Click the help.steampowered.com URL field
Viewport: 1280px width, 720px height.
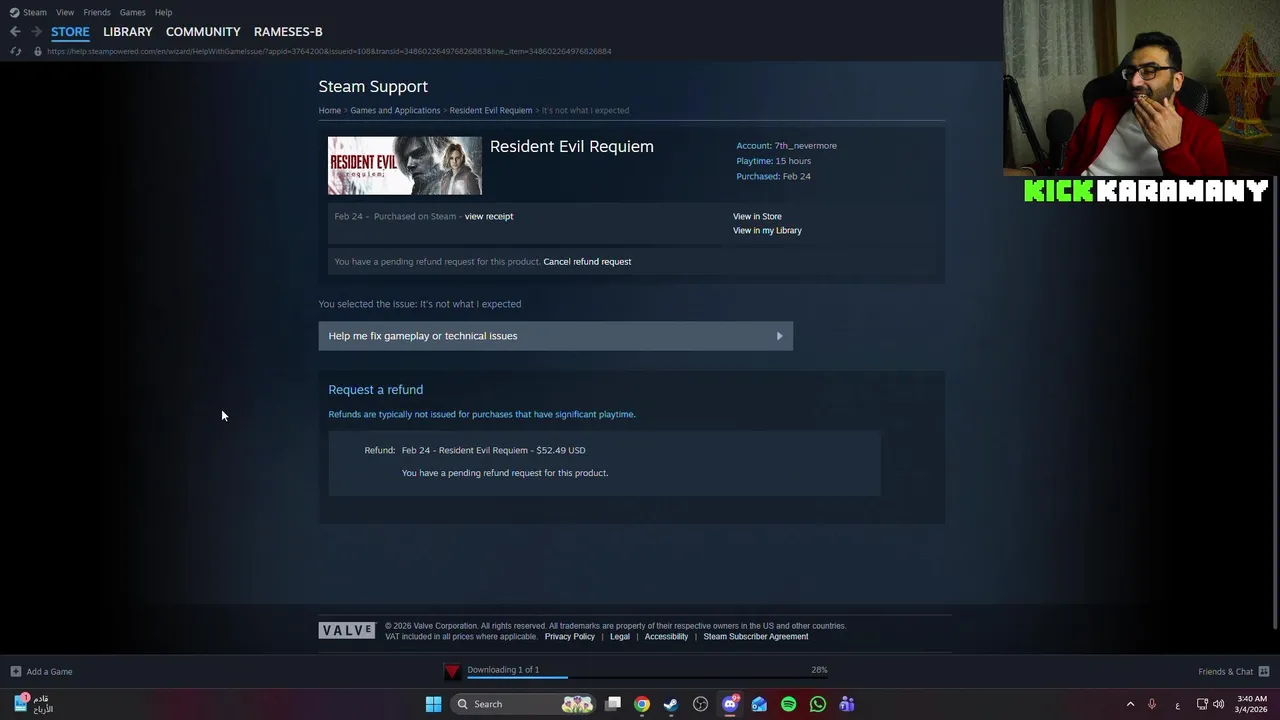click(329, 51)
